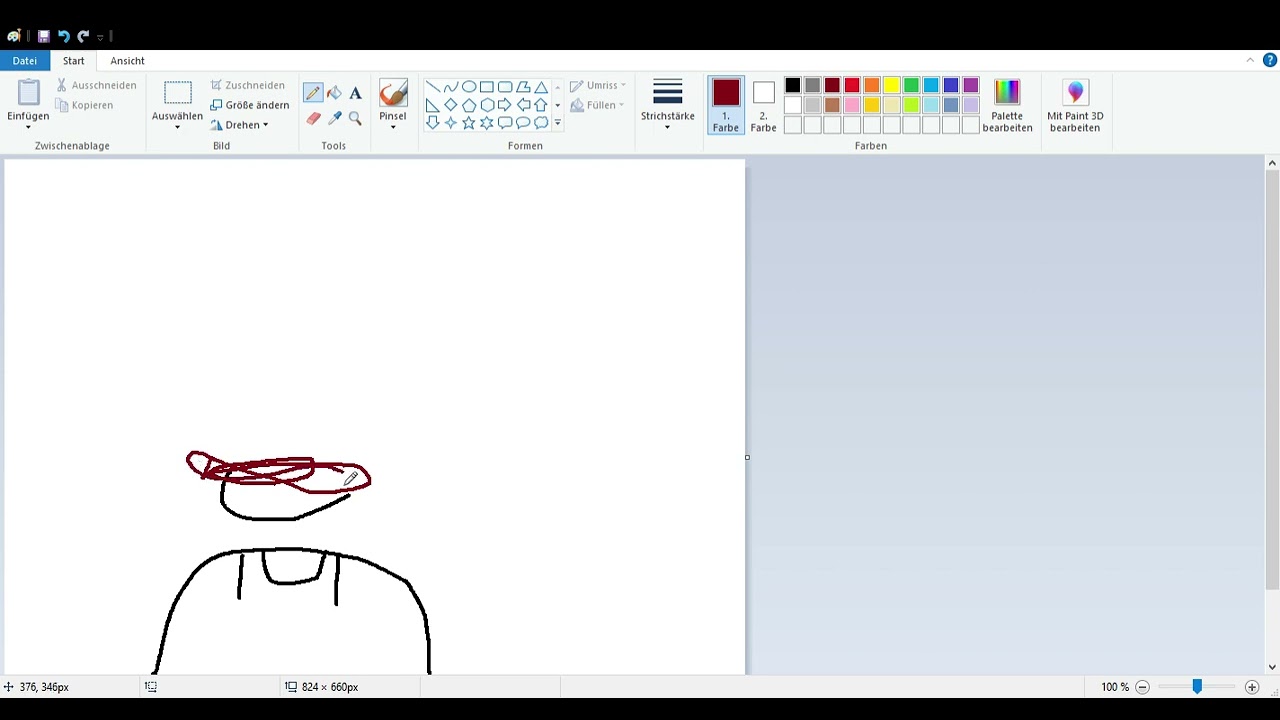1280x720 pixels.
Task: Pick the oval shape
Action: (x=468, y=87)
